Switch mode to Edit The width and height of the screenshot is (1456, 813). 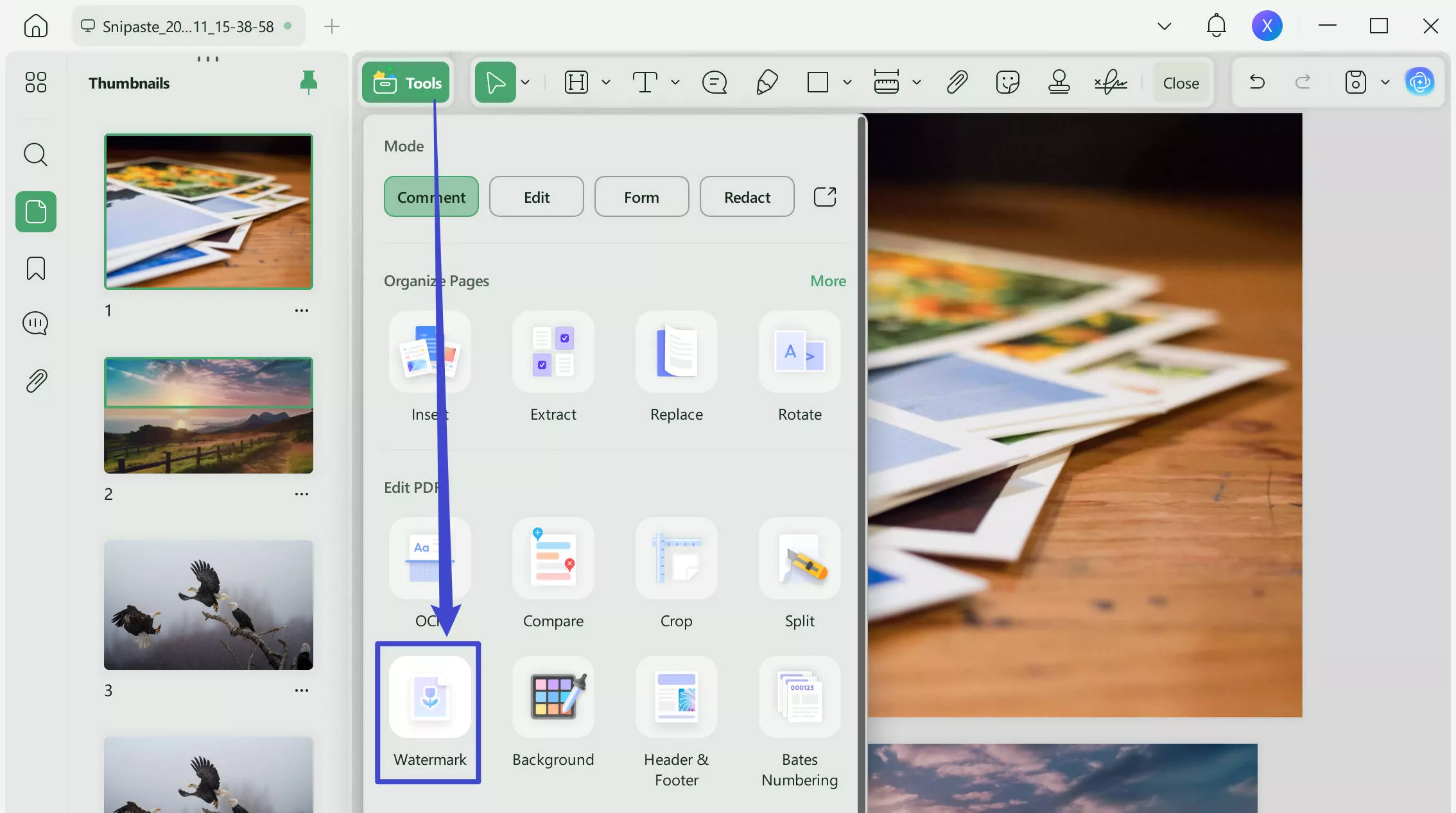pyautogui.click(x=536, y=197)
